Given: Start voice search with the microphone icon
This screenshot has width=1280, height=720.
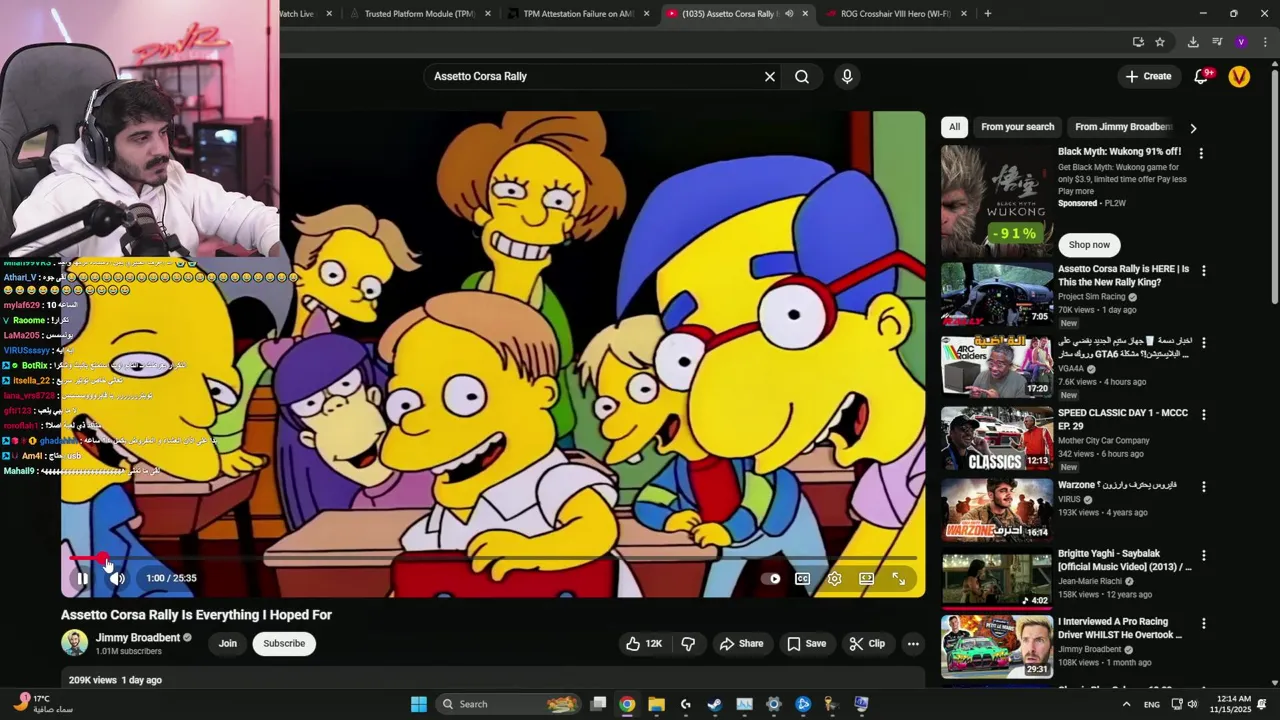Looking at the screenshot, I should pos(847,76).
